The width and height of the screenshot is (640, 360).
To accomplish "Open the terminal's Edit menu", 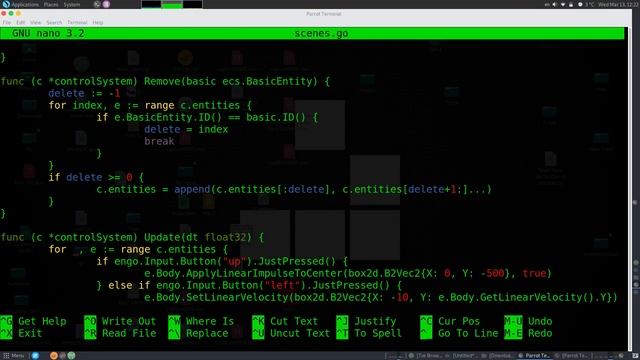I will (x=20, y=22).
